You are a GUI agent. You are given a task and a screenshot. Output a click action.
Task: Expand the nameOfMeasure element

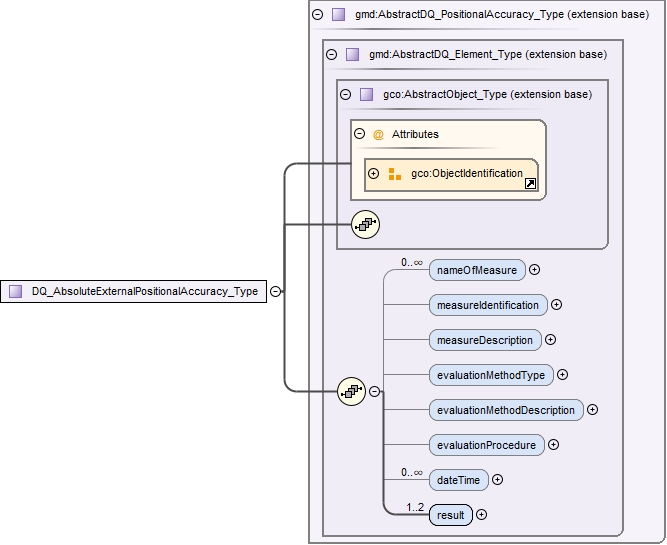(x=535, y=269)
